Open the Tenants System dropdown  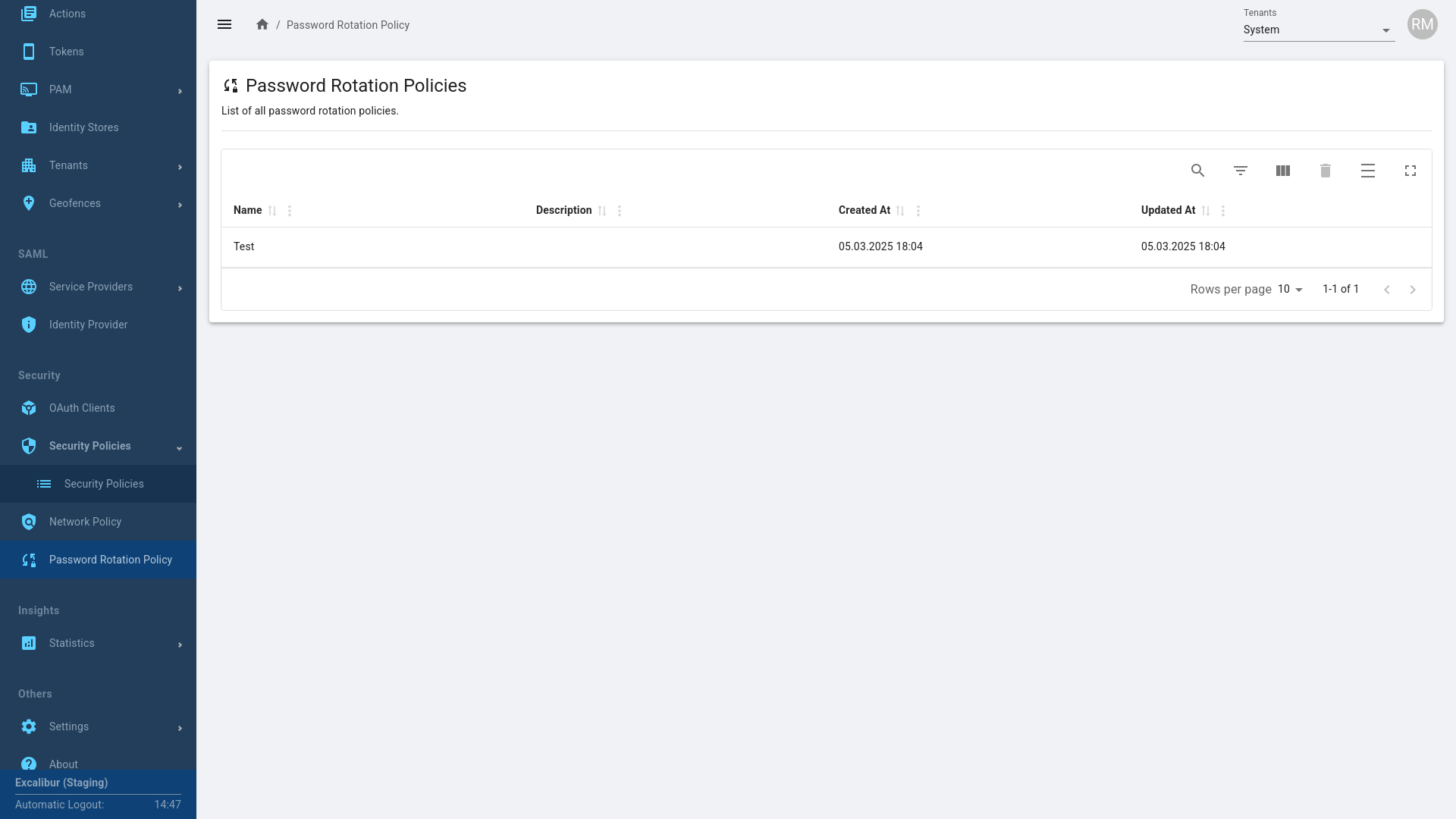pyautogui.click(x=1318, y=30)
